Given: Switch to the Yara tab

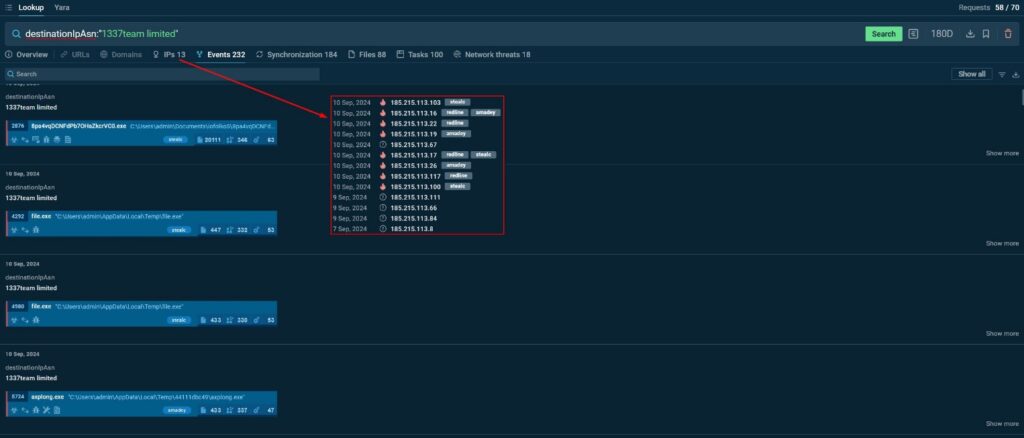Looking at the screenshot, I should click(x=62, y=8).
